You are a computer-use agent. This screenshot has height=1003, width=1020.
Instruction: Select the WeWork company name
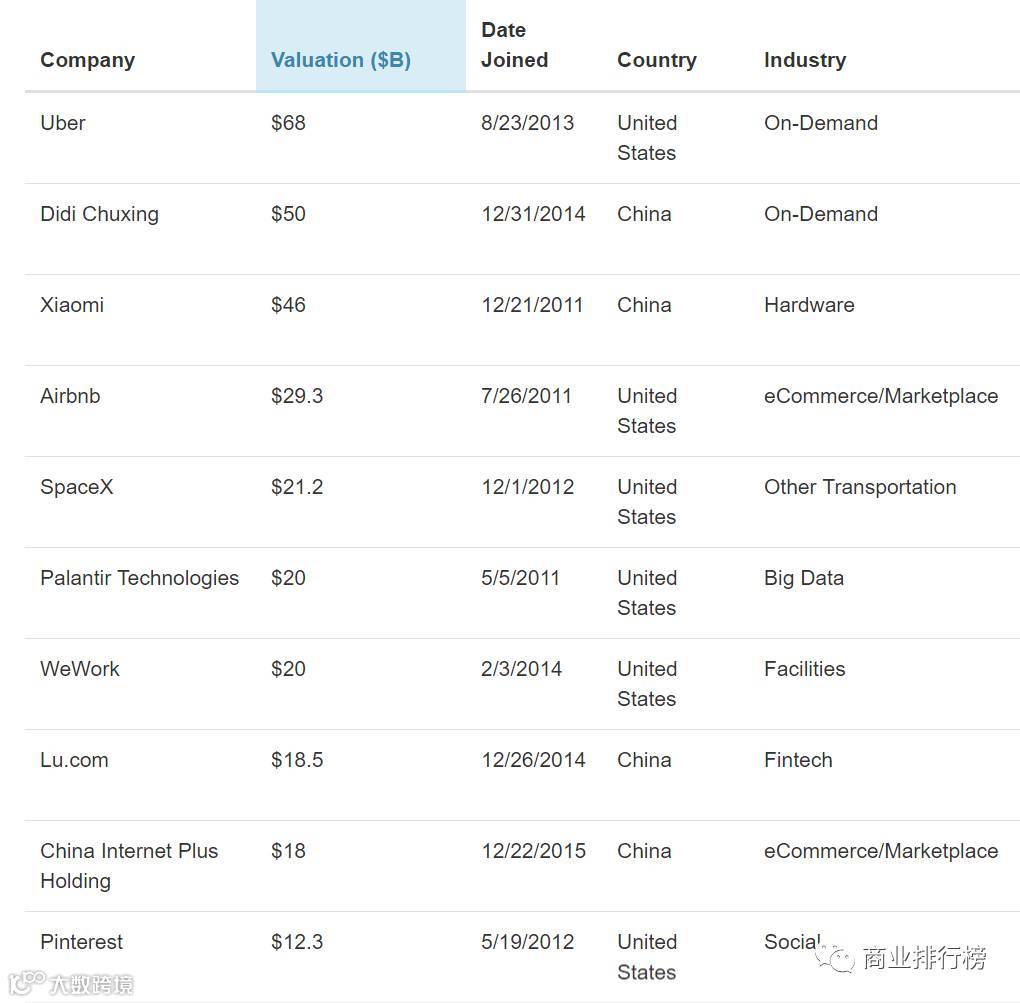[80, 669]
